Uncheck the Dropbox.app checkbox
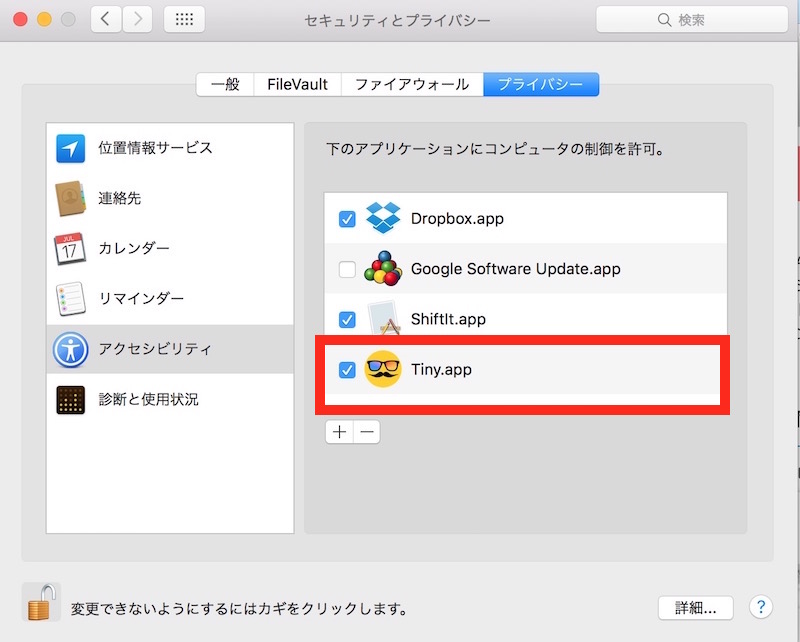The height and width of the screenshot is (642, 800). click(x=347, y=219)
